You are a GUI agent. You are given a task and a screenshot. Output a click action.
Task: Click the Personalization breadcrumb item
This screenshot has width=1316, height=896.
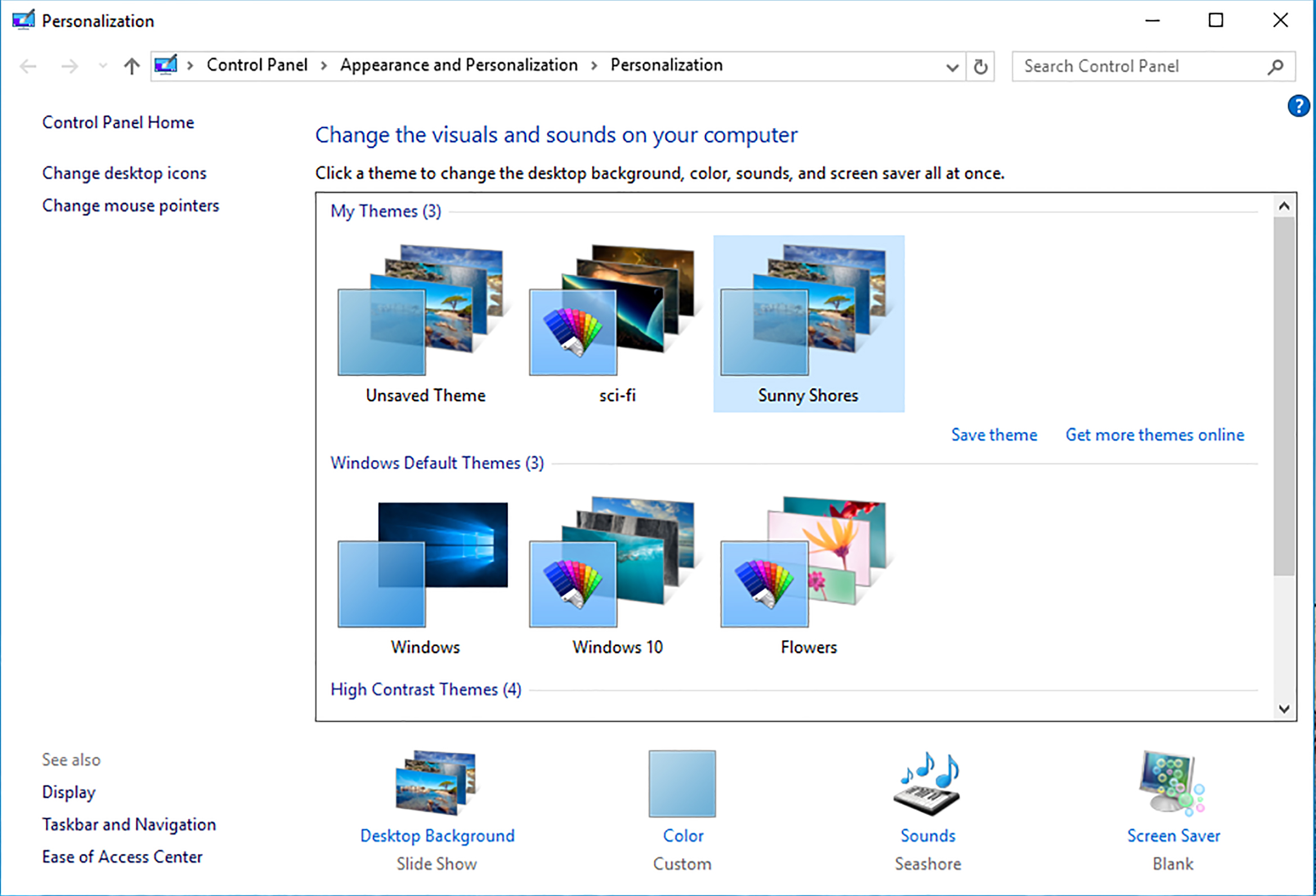click(x=667, y=65)
